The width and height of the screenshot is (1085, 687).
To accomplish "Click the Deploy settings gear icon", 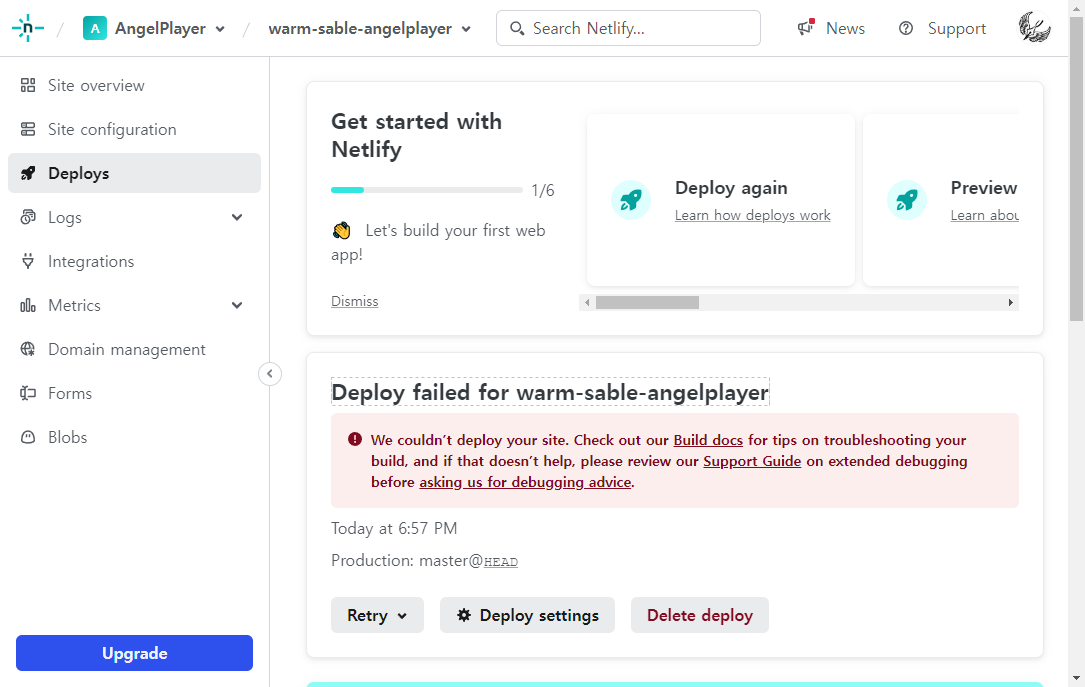I will [464, 615].
